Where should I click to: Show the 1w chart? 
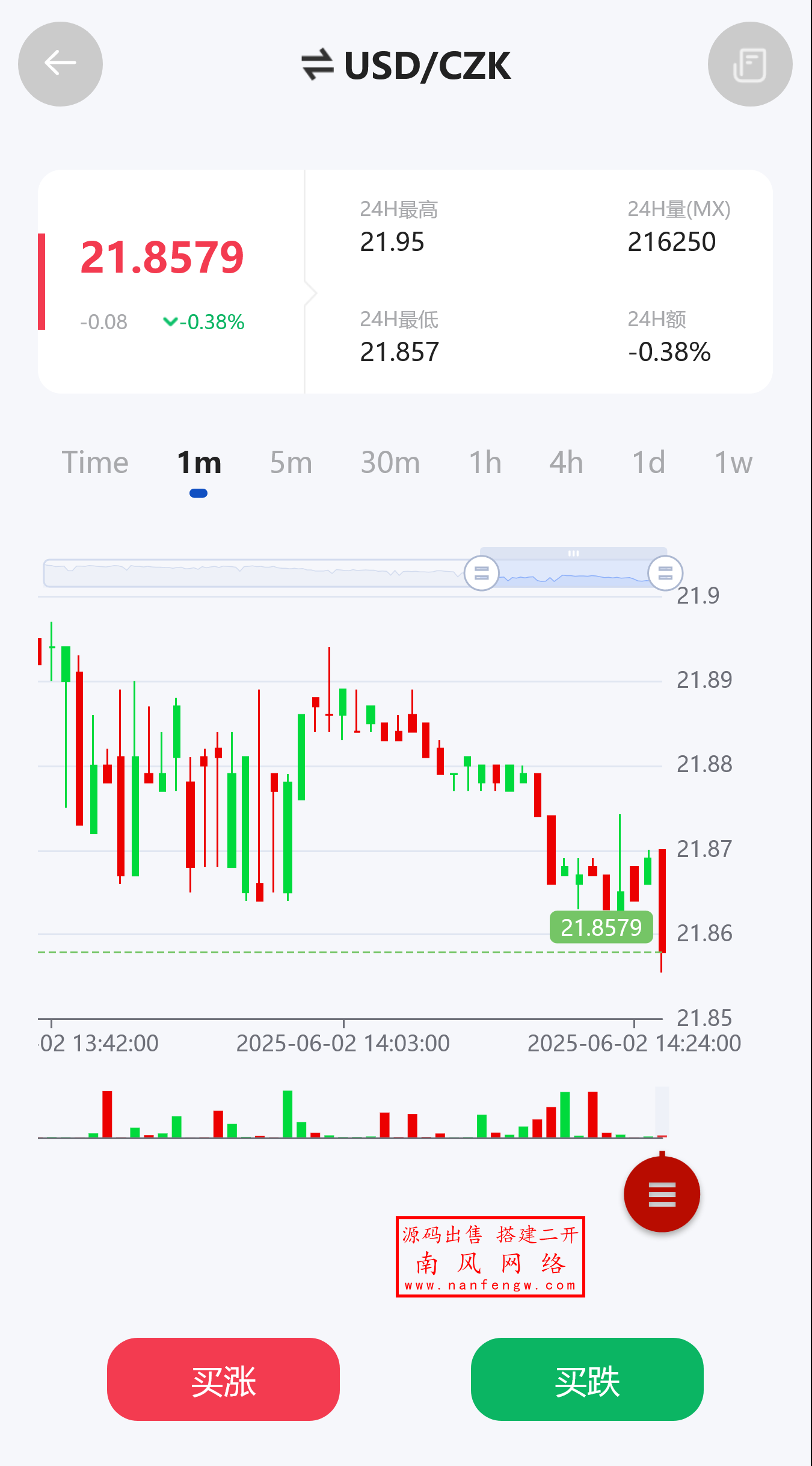coord(733,463)
